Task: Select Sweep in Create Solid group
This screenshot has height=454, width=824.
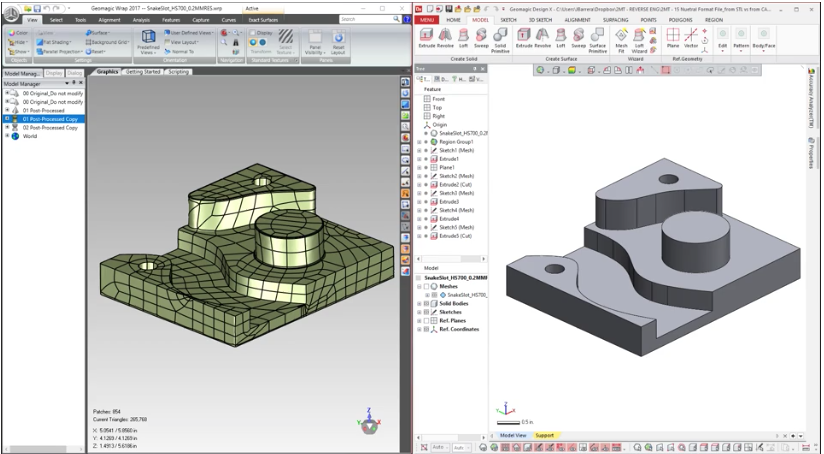Action: coord(481,39)
